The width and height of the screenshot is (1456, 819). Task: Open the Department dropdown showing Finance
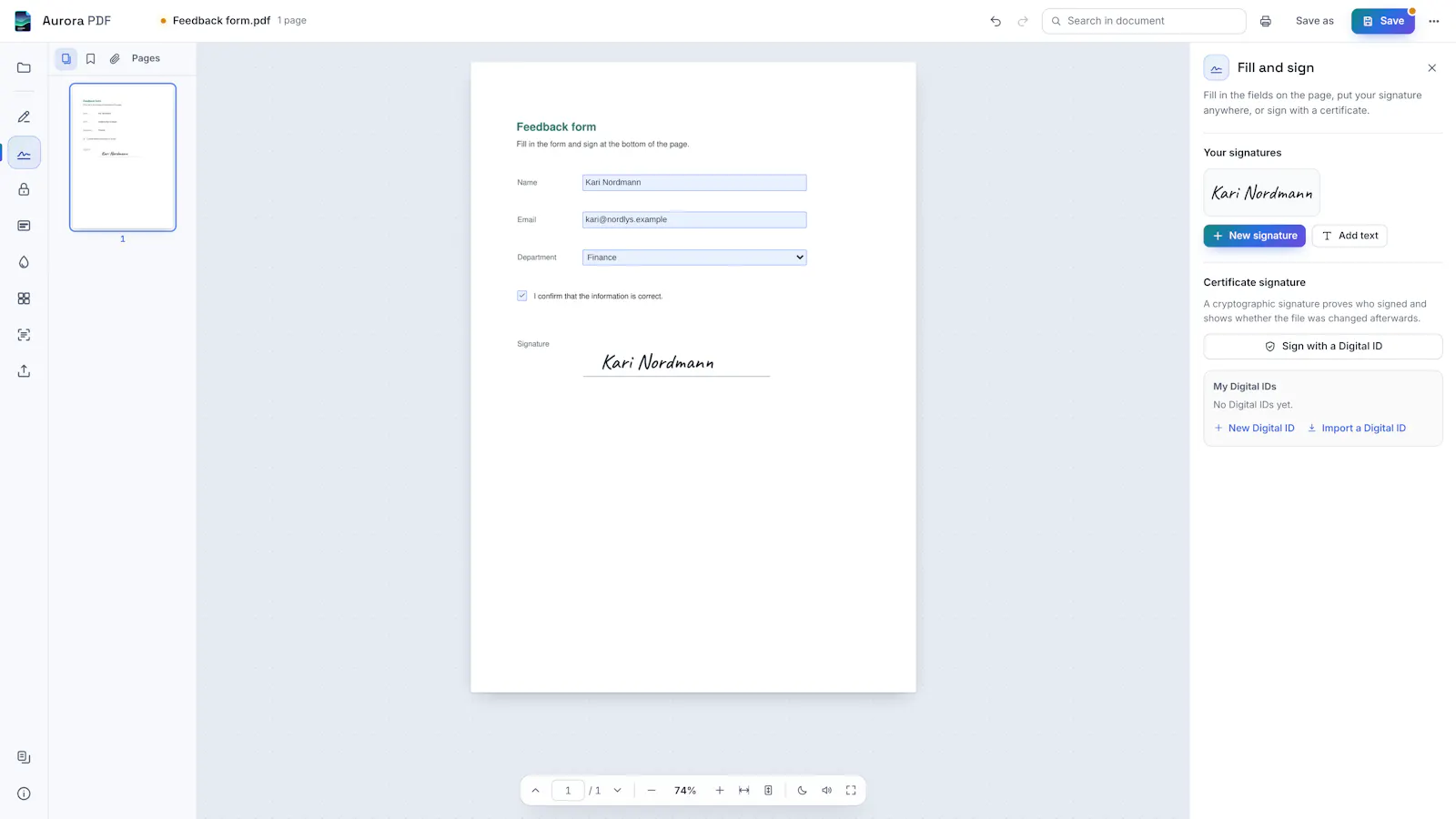point(694,258)
